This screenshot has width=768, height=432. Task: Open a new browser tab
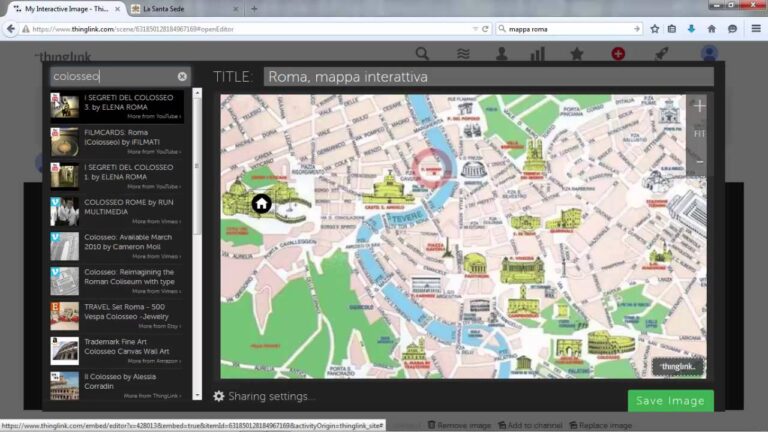point(254,9)
